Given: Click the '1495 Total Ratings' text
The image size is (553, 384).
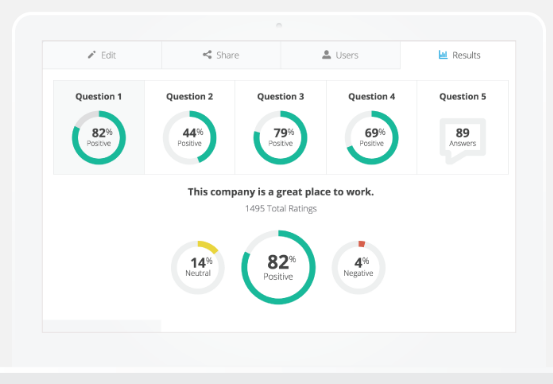Looking at the screenshot, I should pyautogui.click(x=281, y=208).
